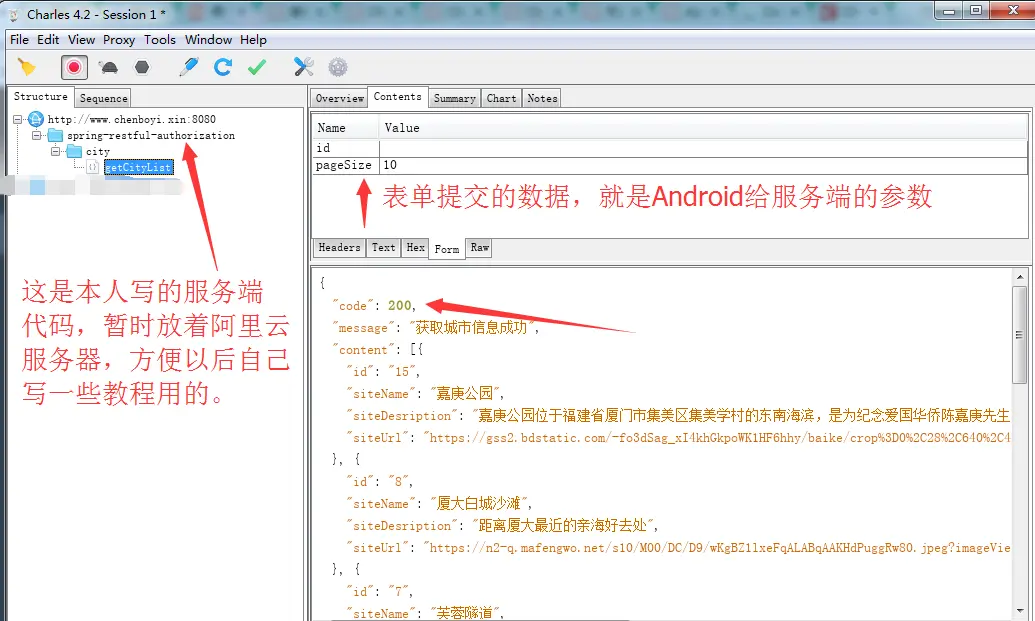The width and height of the screenshot is (1035, 621).
Task: Click the "id": "8" line
Action: coord(380,482)
